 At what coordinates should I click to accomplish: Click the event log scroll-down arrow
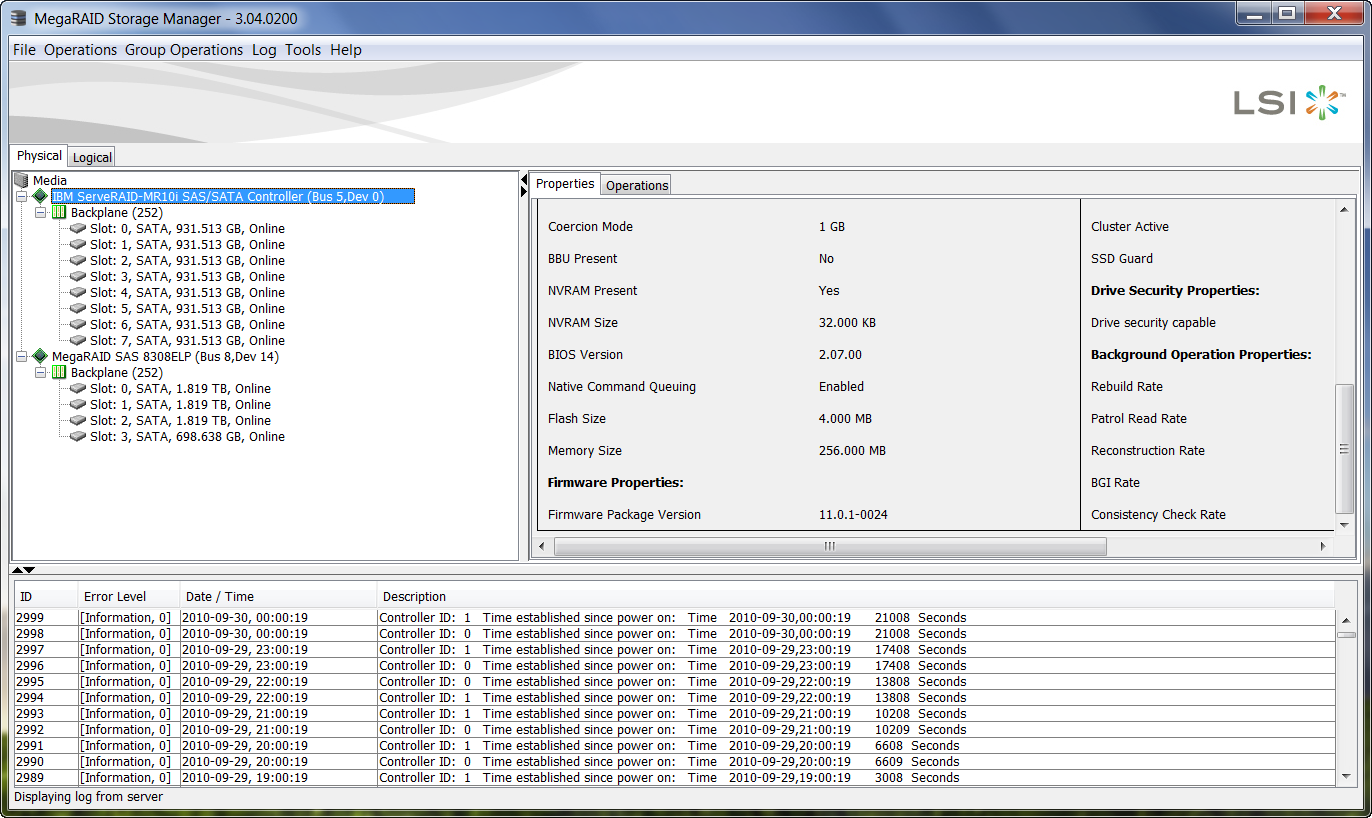[1346, 776]
